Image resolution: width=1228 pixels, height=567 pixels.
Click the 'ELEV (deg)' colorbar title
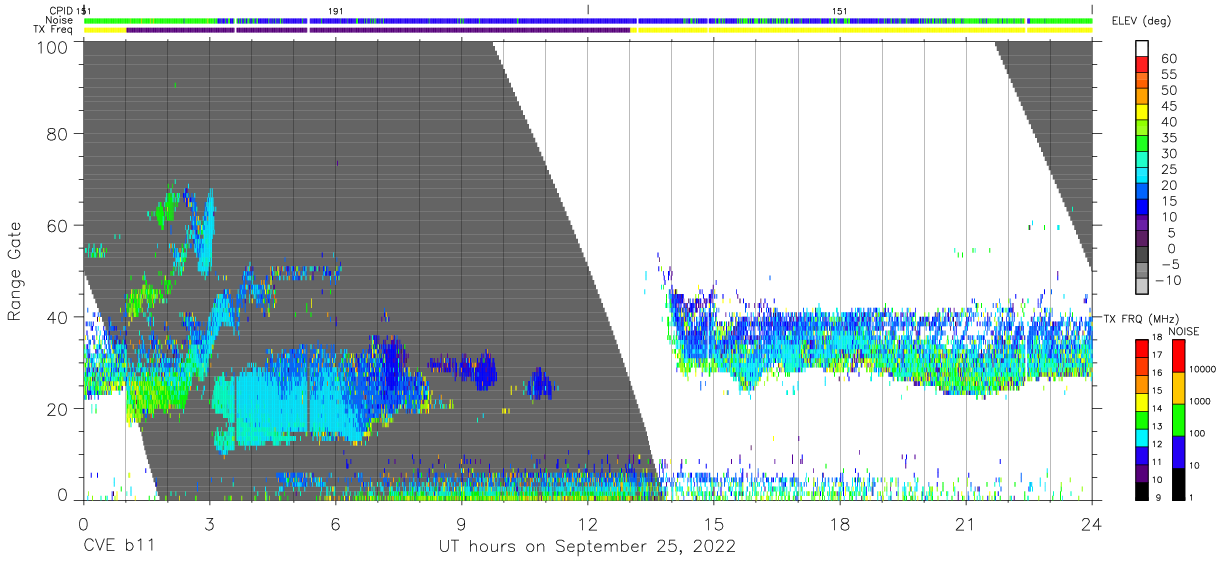coord(1141,21)
